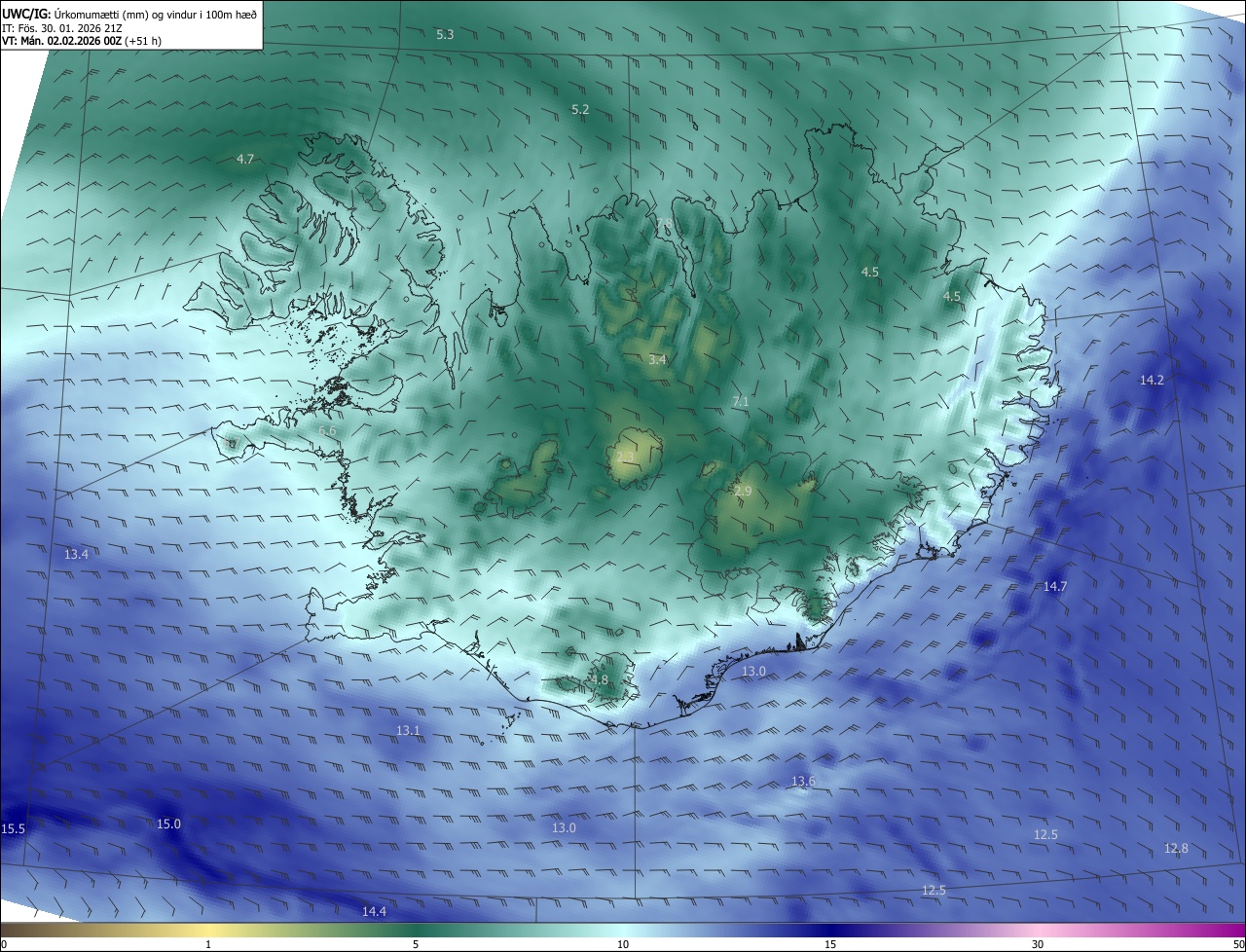This screenshot has width=1246, height=952.
Task: Click the colorbar tick label 0
Action: 4,944
